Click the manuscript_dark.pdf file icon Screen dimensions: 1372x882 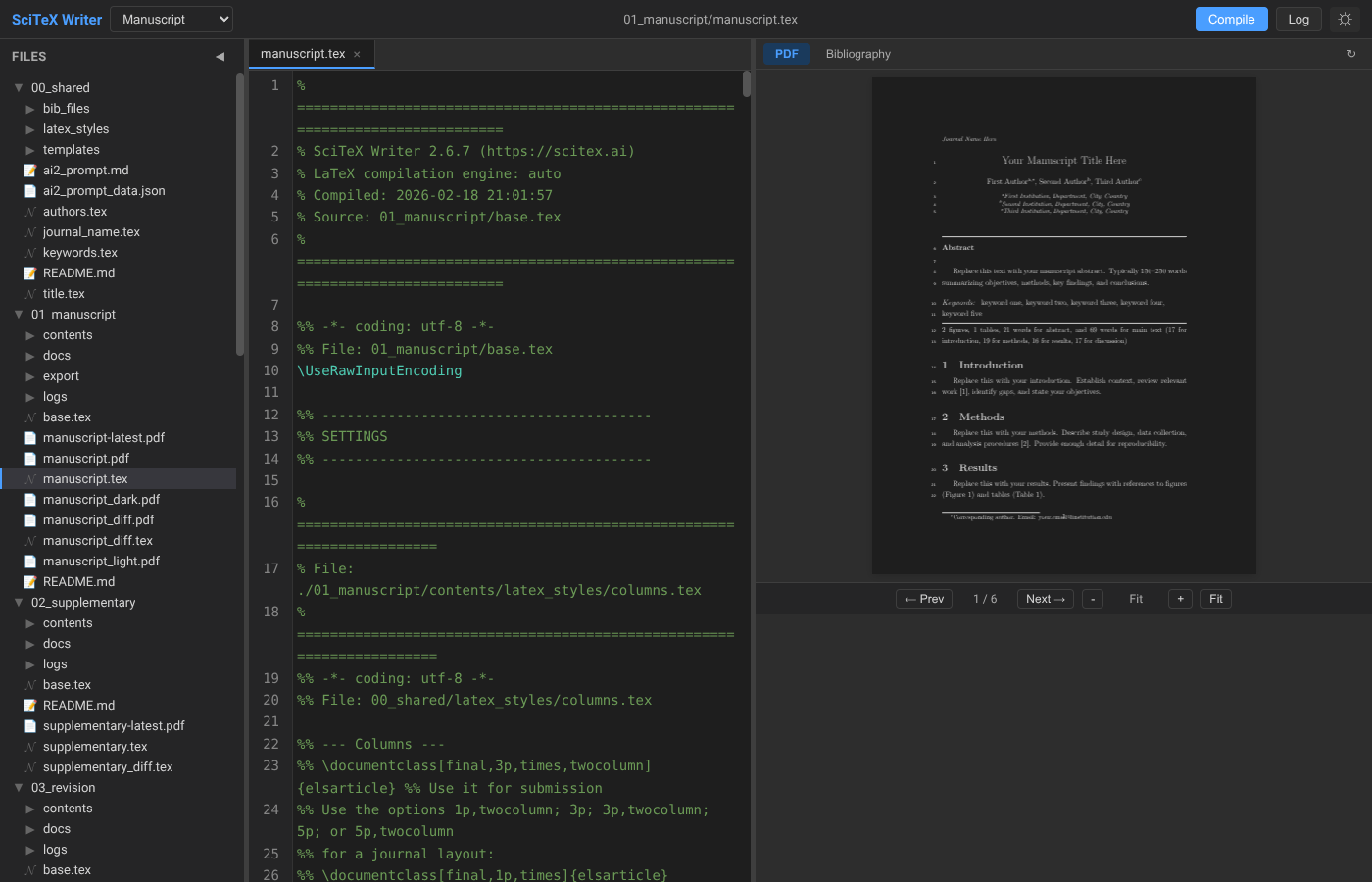click(x=30, y=500)
